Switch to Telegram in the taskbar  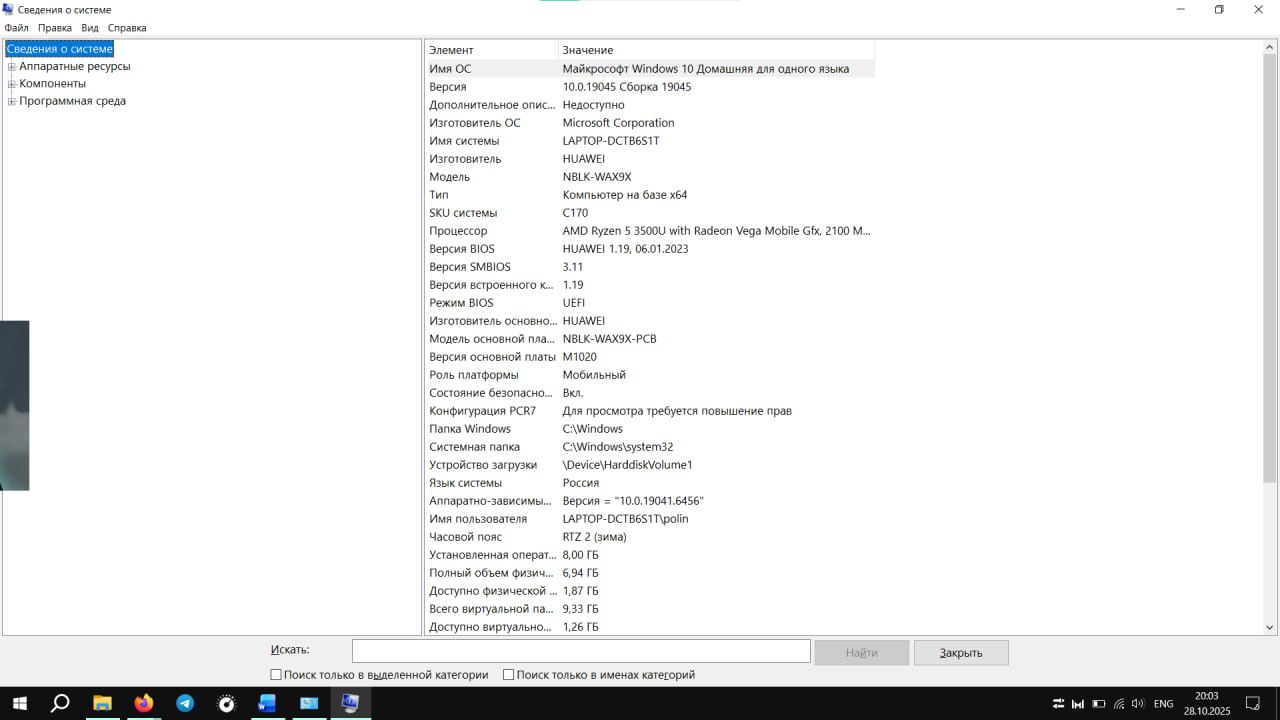(x=185, y=703)
